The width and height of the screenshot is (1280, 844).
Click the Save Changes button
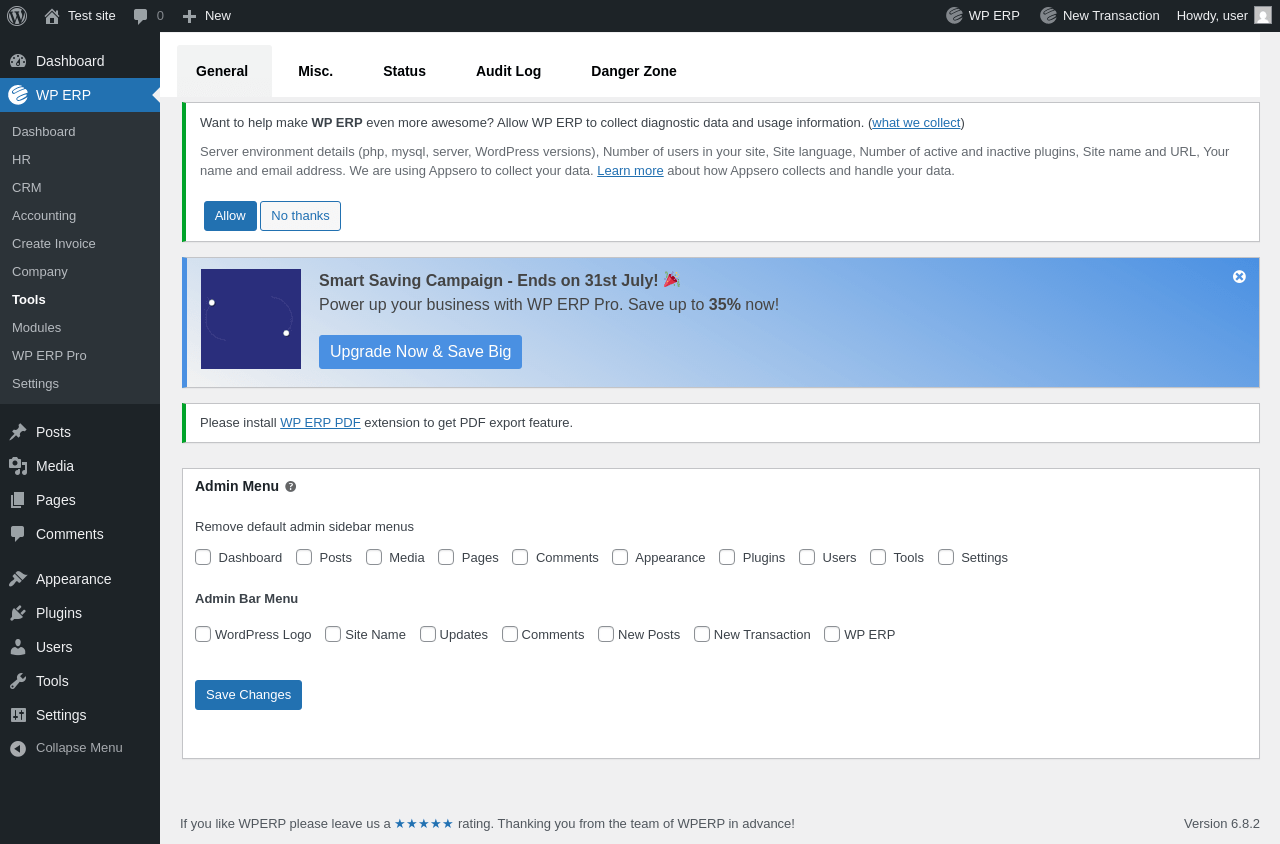[248, 695]
